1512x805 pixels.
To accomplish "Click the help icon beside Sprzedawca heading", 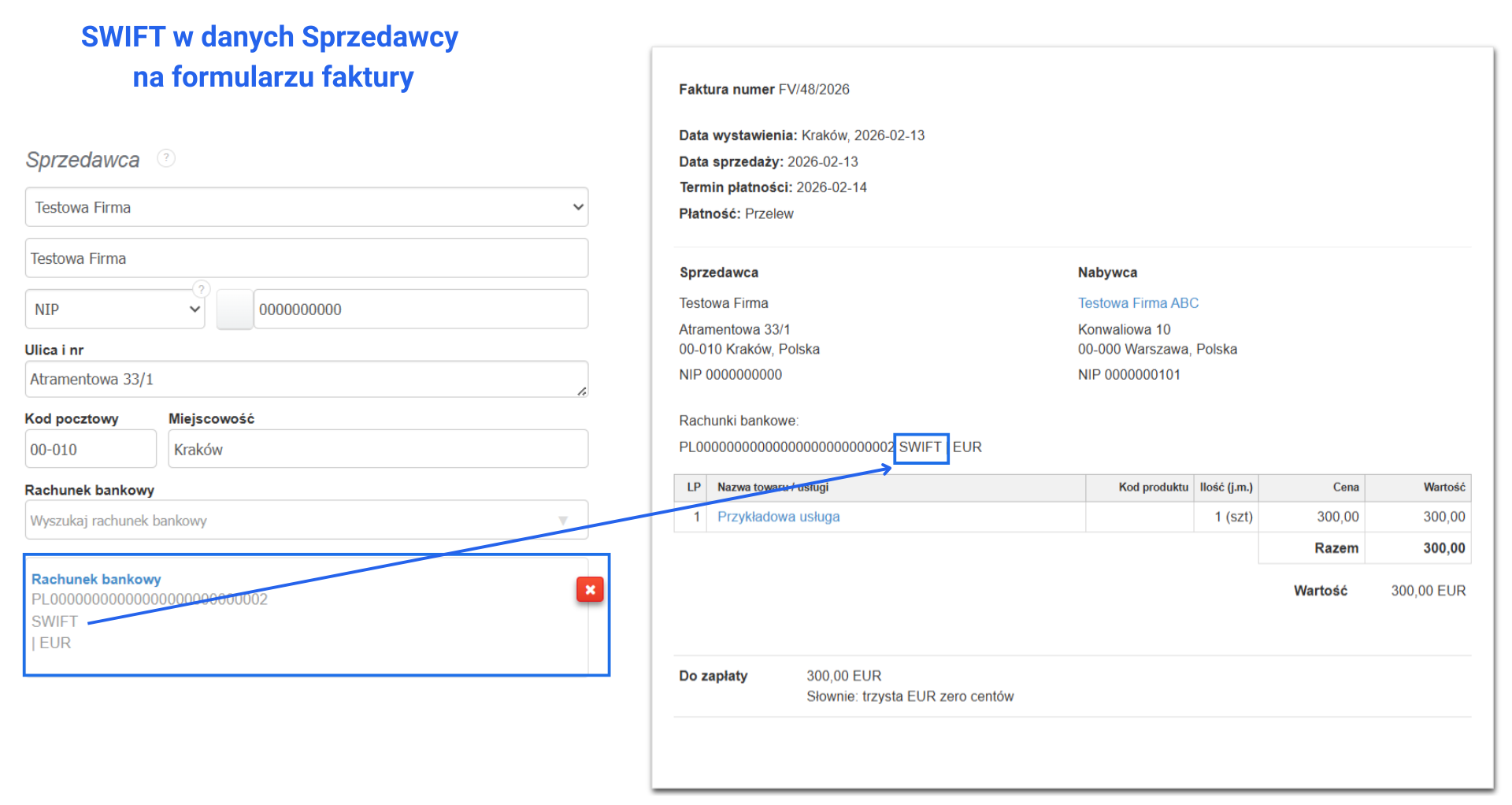I will click(x=166, y=158).
